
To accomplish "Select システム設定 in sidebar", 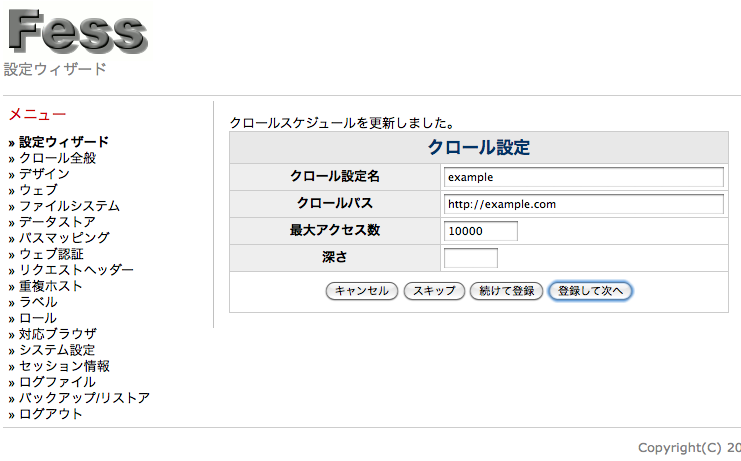I will [x=57, y=350].
